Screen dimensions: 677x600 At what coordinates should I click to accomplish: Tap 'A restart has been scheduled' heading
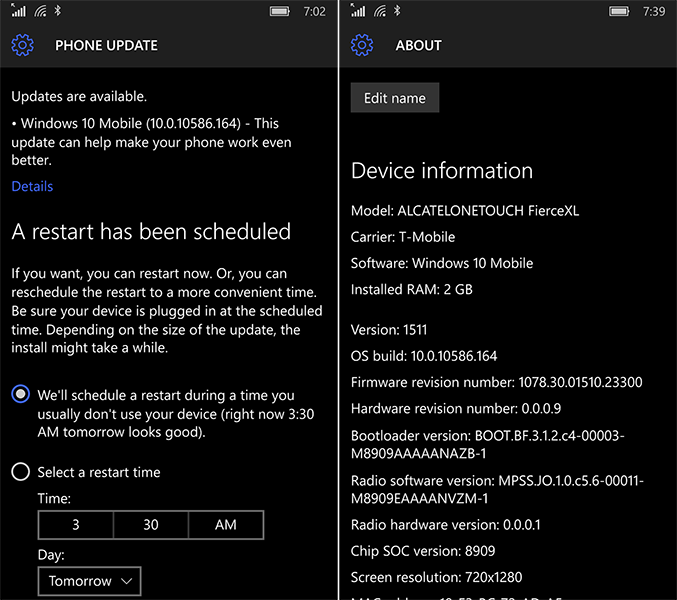click(x=151, y=232)
